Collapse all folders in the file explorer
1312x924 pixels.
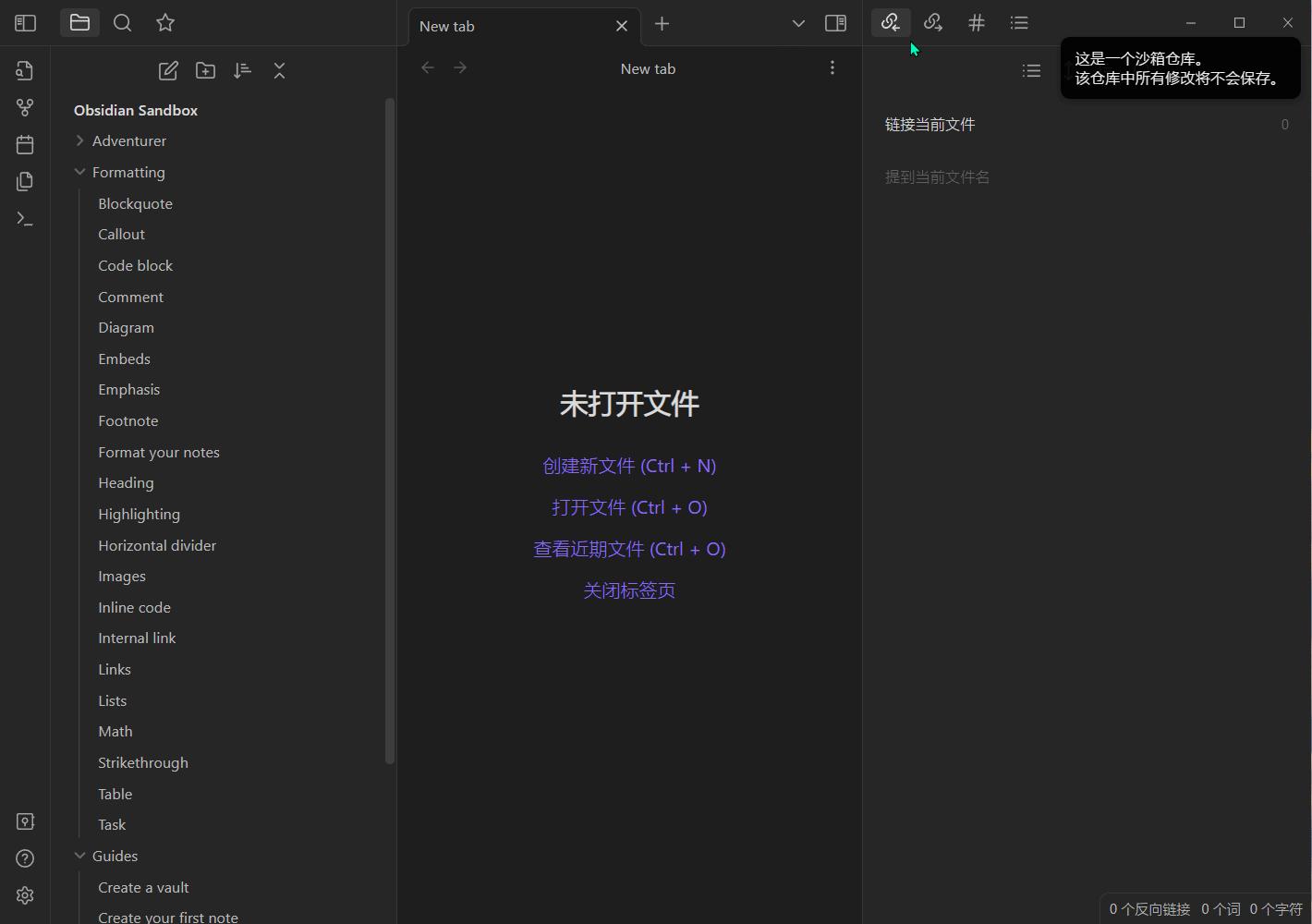coord(279,69)
